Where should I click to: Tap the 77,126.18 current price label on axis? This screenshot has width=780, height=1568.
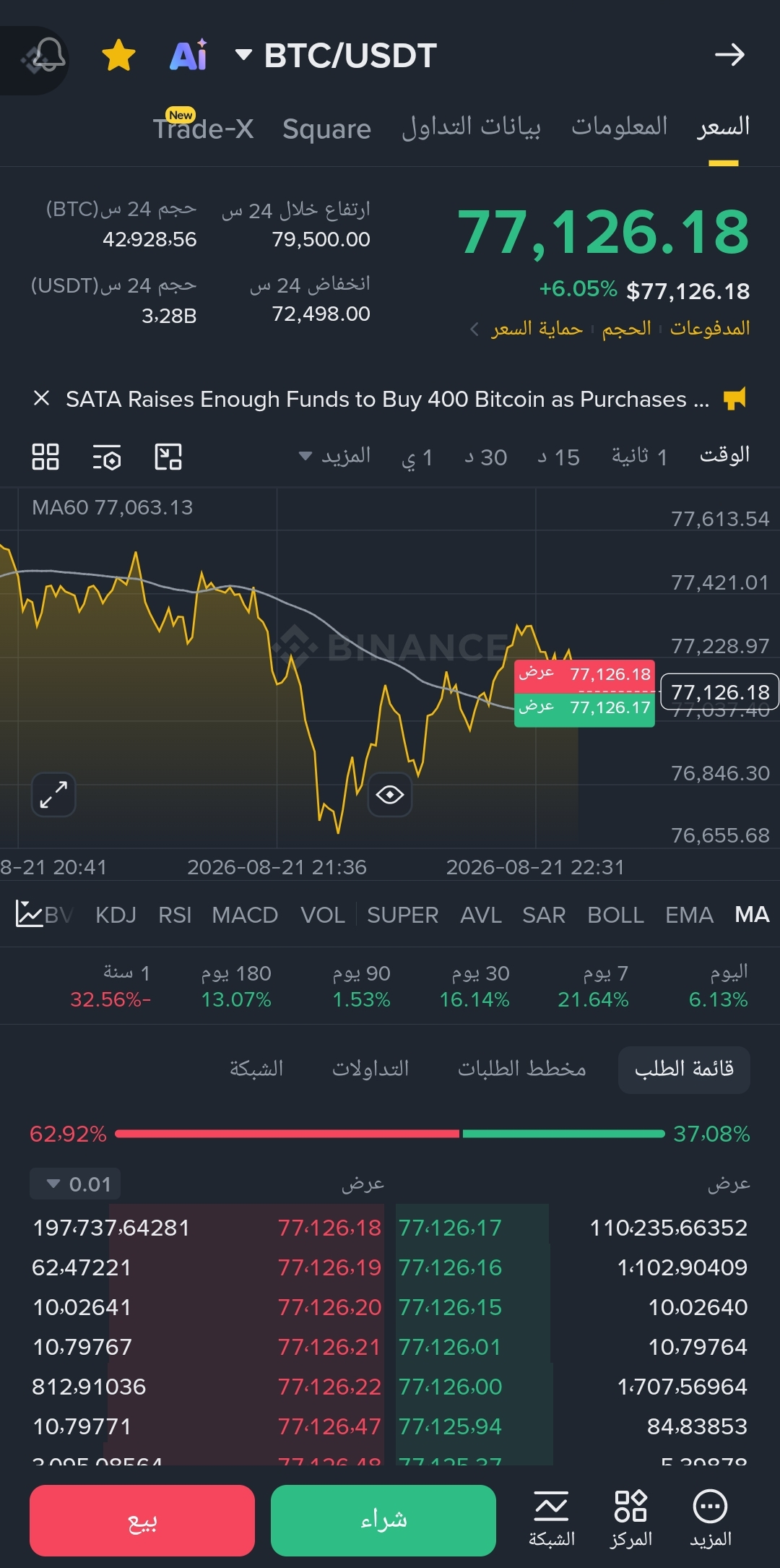[720, 692]
